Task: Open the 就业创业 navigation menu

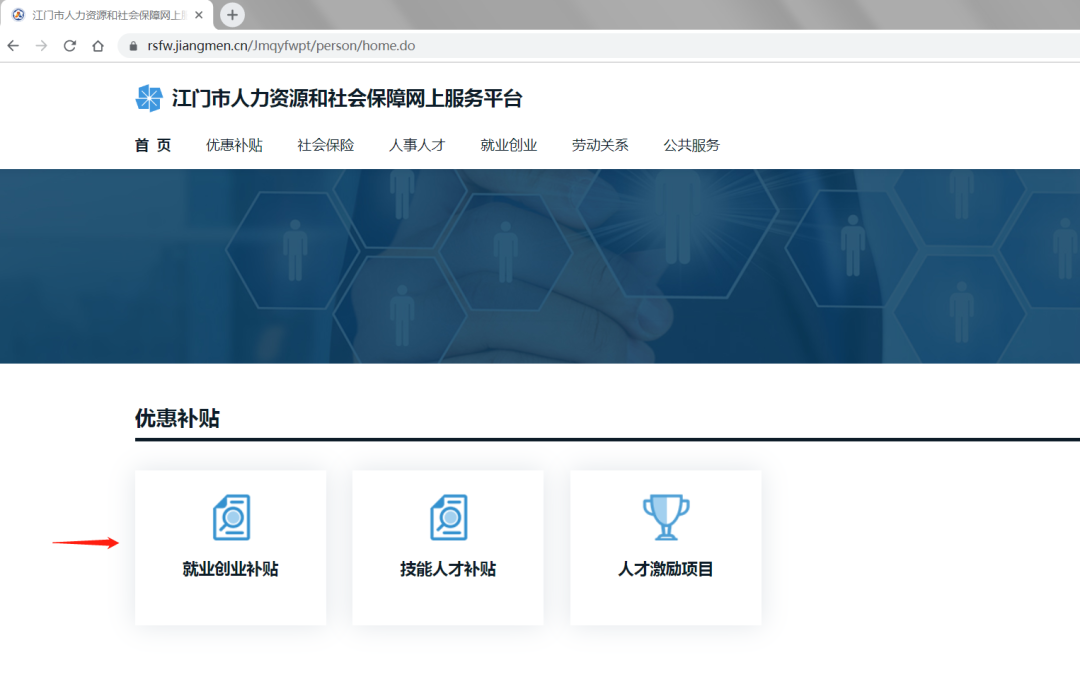Action: (508, 145)
